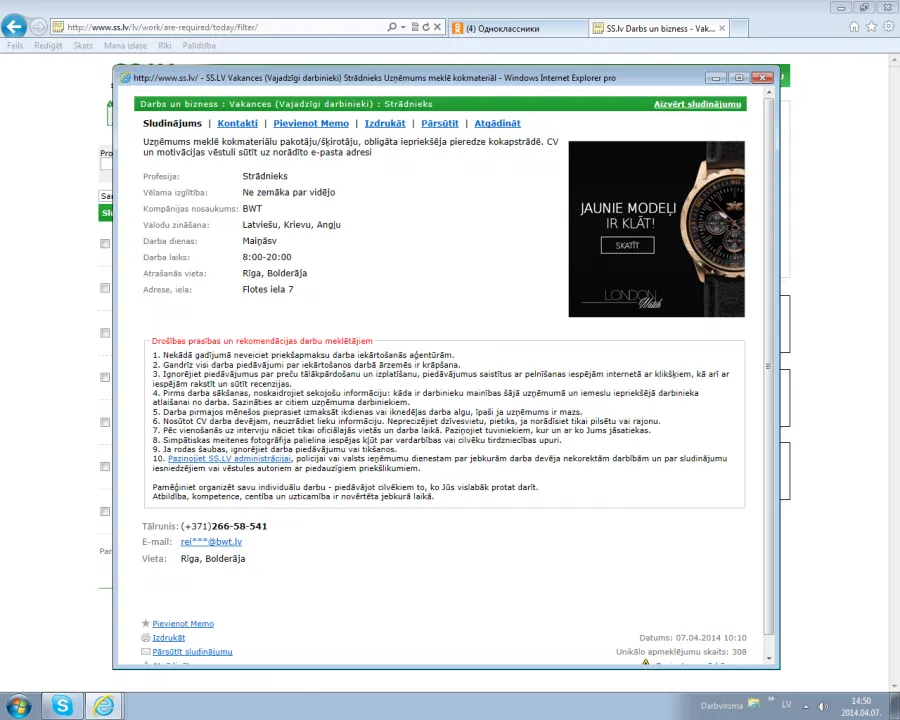Click the page favicon in the address bar
The height and width of the screenshot is (720, 900).
tap(58, 27)
